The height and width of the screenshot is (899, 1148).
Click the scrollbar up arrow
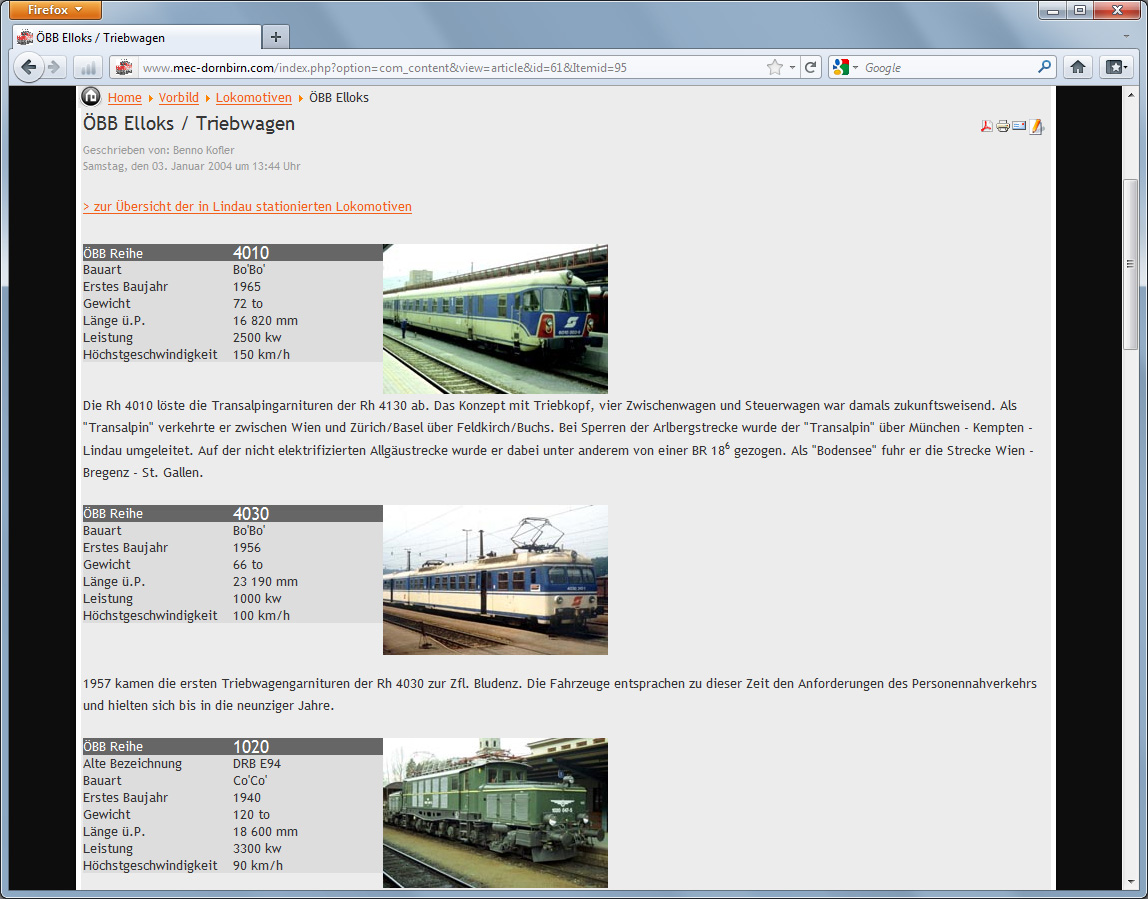[x=1130, y=94]
